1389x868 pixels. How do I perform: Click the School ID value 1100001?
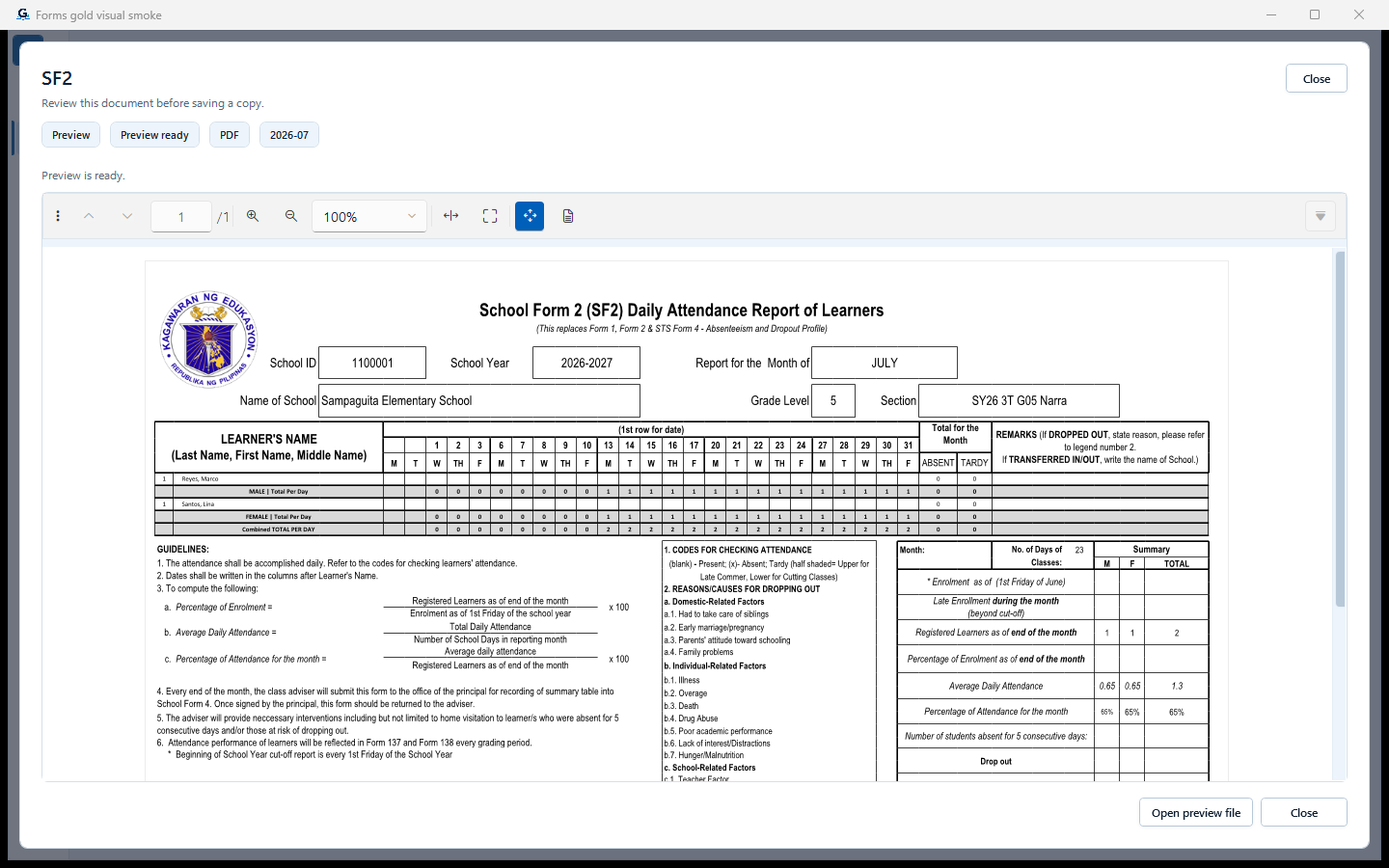(x=372, y=363)
